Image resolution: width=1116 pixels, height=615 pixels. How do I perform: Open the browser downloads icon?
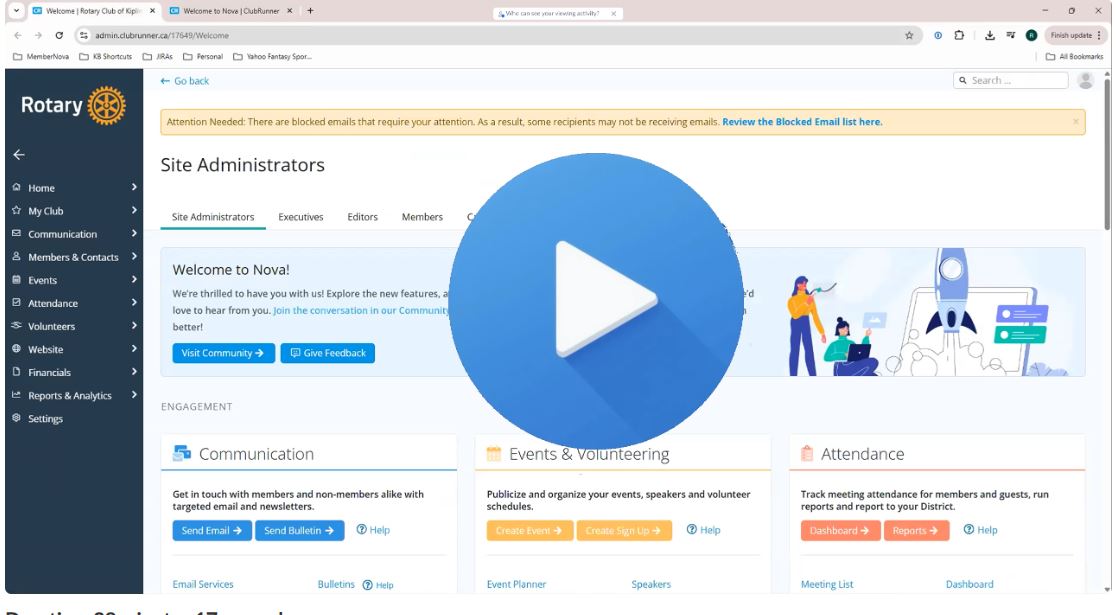pyautogui.click(x=989, y=35)
